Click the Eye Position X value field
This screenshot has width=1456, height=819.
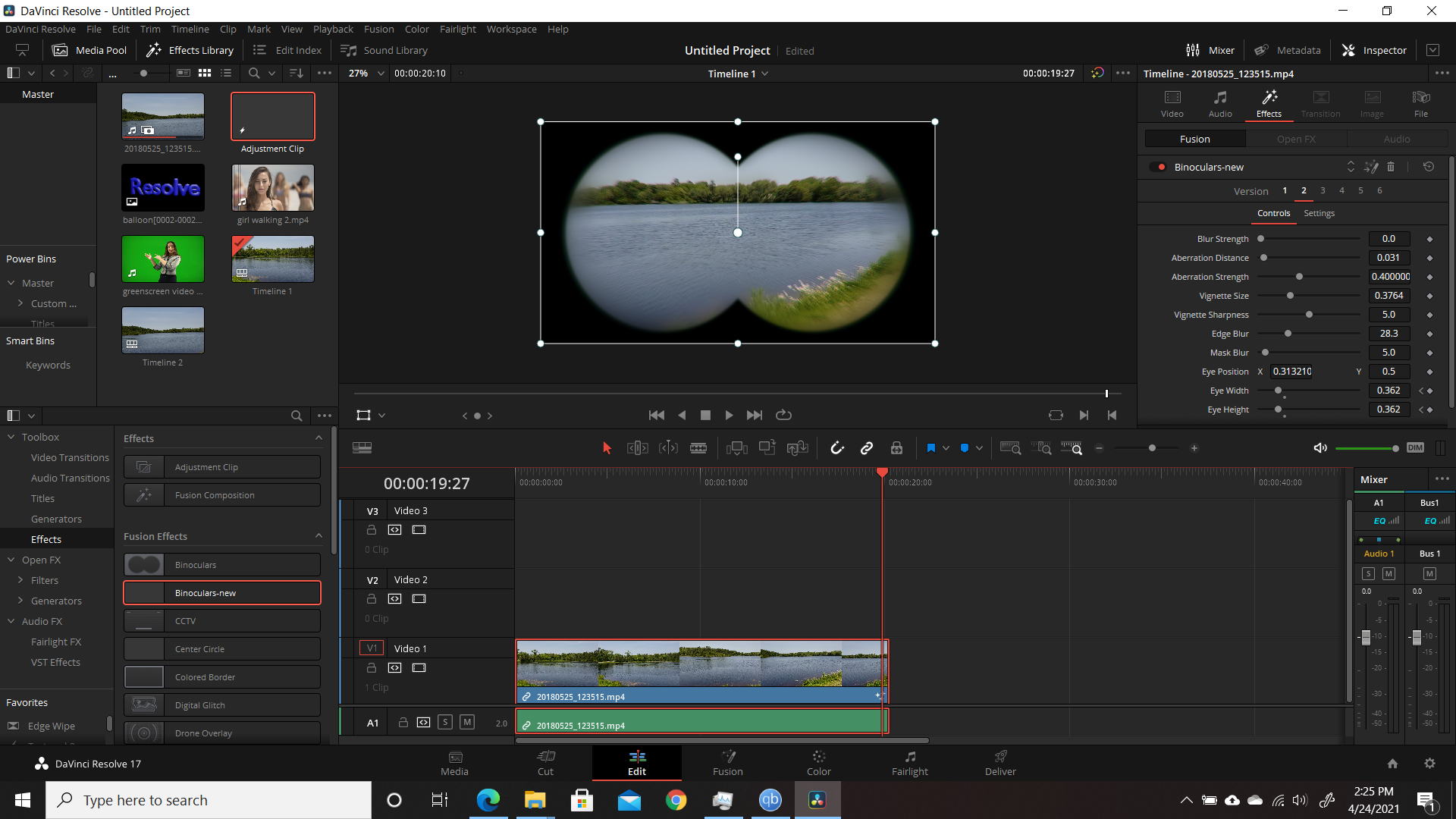click(1292, 372)
